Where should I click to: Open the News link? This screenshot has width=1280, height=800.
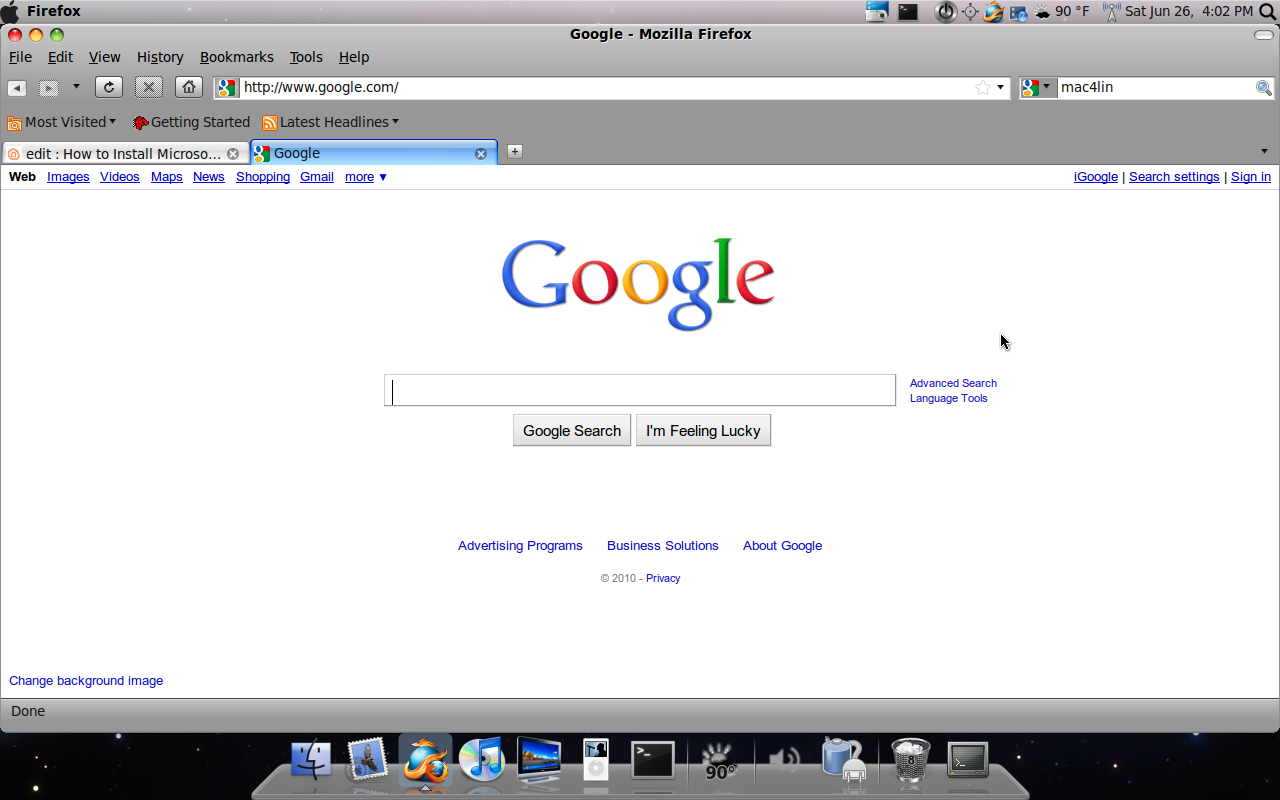click(209, 177)
